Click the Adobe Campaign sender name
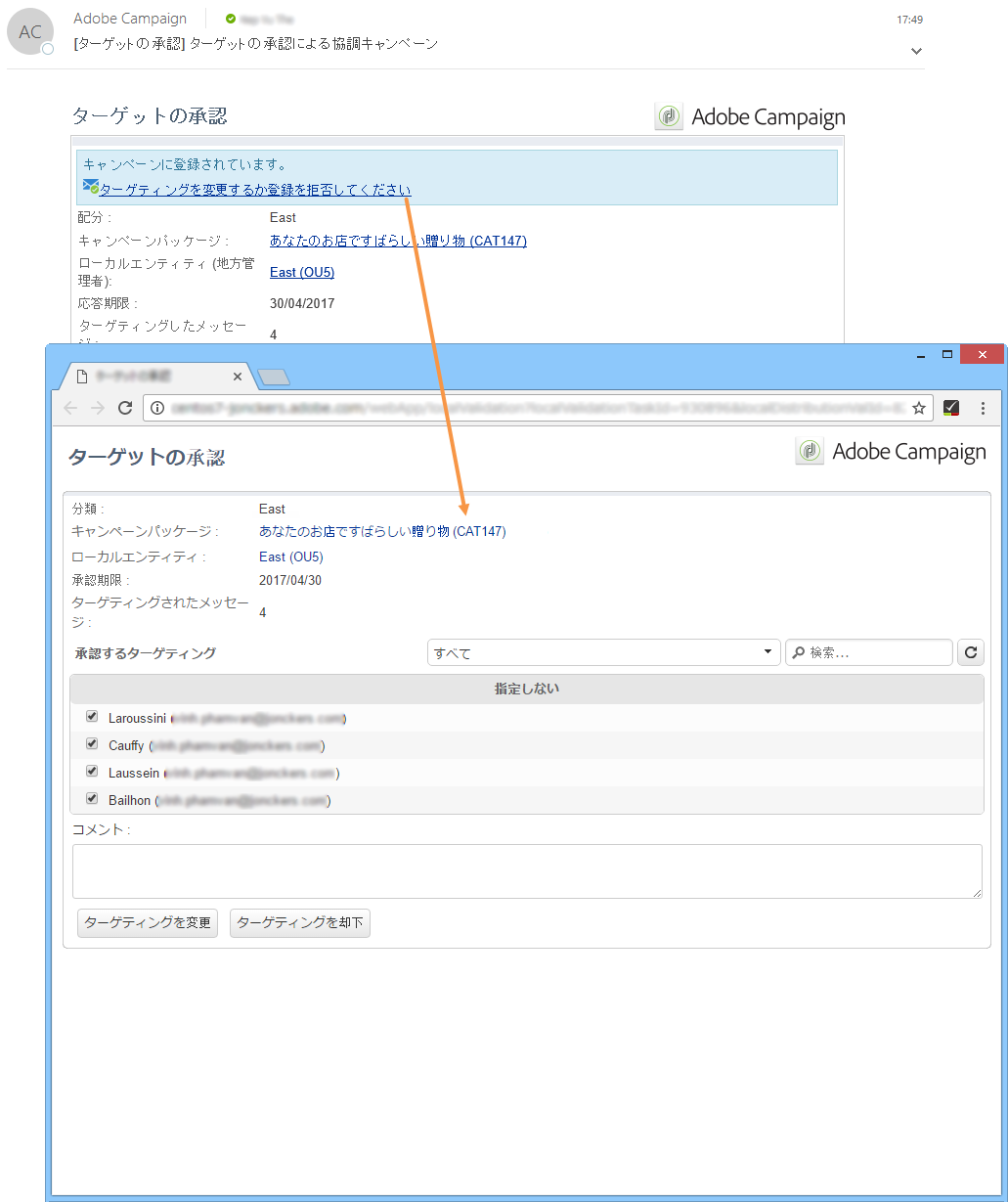Image resolution: width=1008 pixels, height=1202 pixels. [x=130, y=19]
